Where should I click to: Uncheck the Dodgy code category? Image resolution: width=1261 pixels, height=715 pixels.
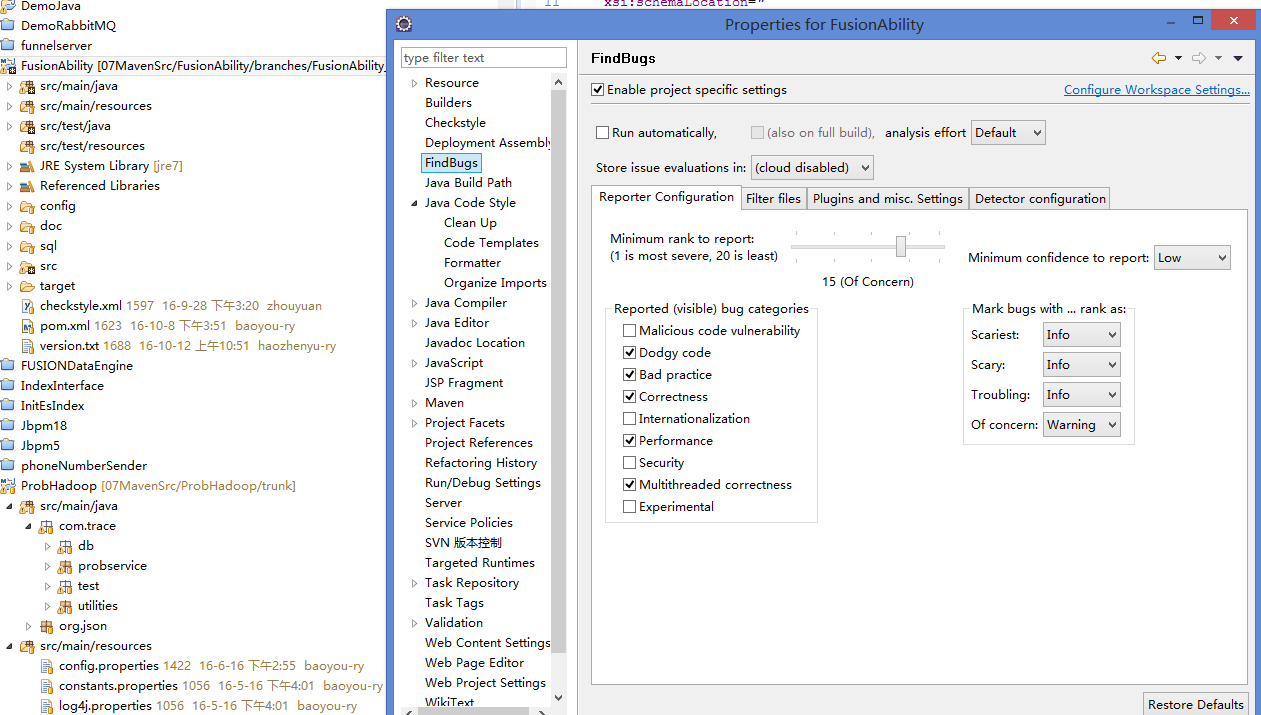629,353
